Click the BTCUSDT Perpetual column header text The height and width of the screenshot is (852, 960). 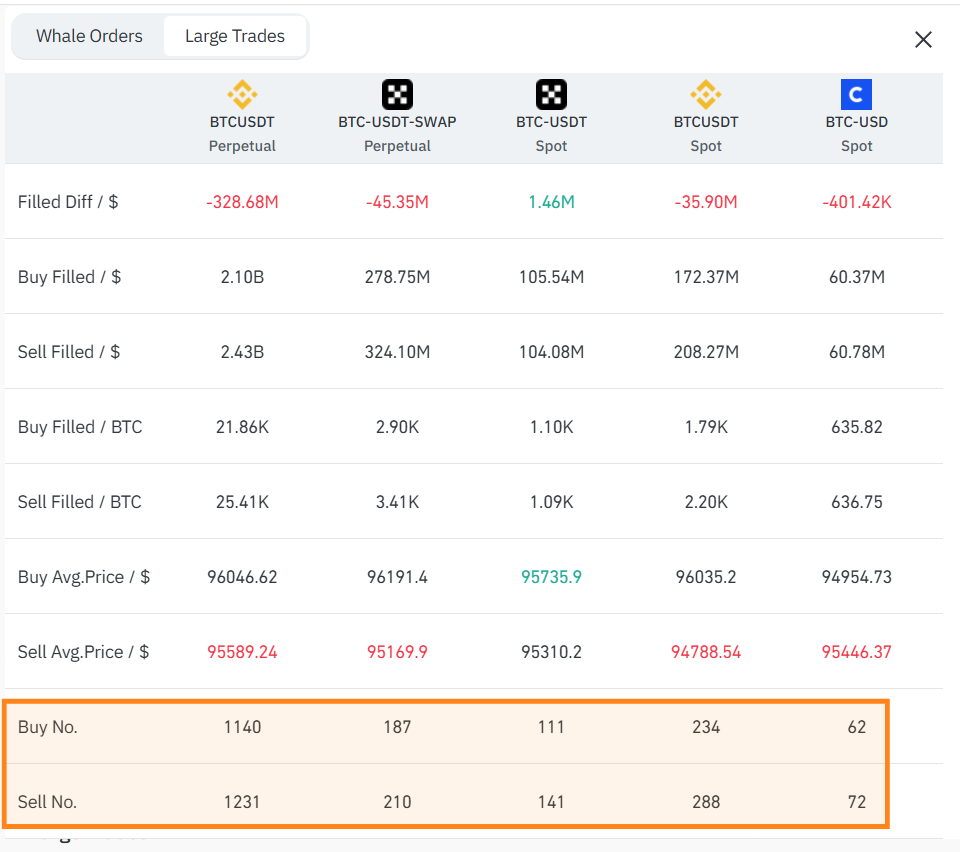pos(242,134)
